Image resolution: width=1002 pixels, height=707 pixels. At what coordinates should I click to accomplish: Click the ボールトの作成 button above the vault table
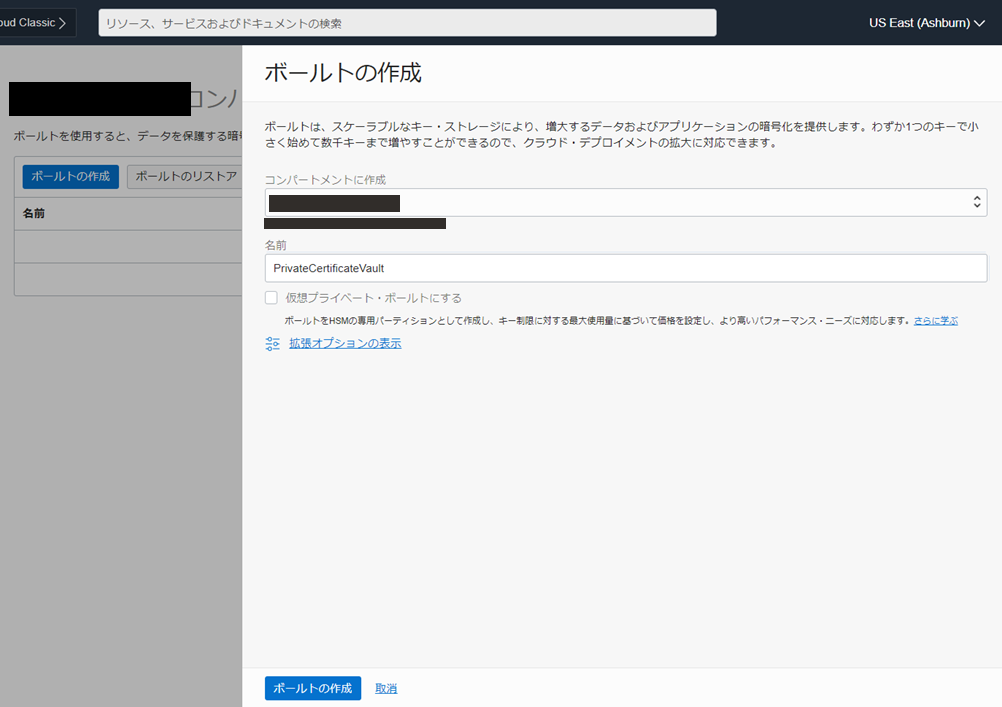pyautogui.click(x=70, y=177)
